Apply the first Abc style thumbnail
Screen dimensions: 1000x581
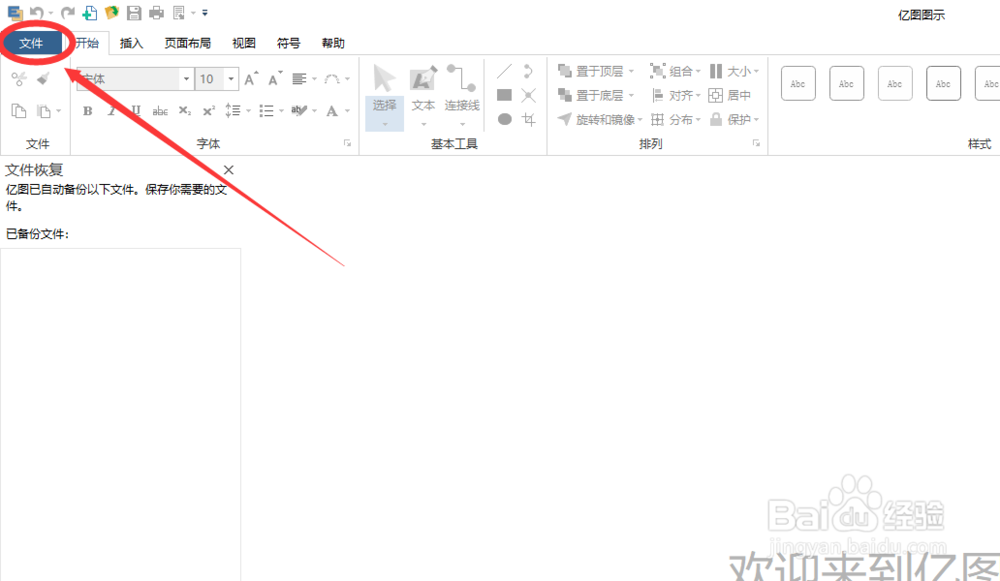(798, 84)
